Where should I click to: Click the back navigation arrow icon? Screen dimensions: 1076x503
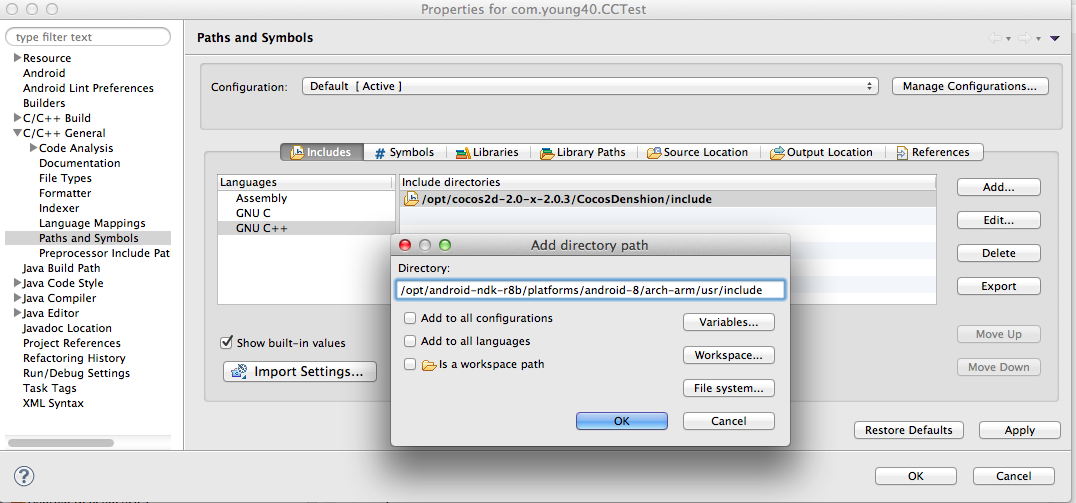point(995,38)
